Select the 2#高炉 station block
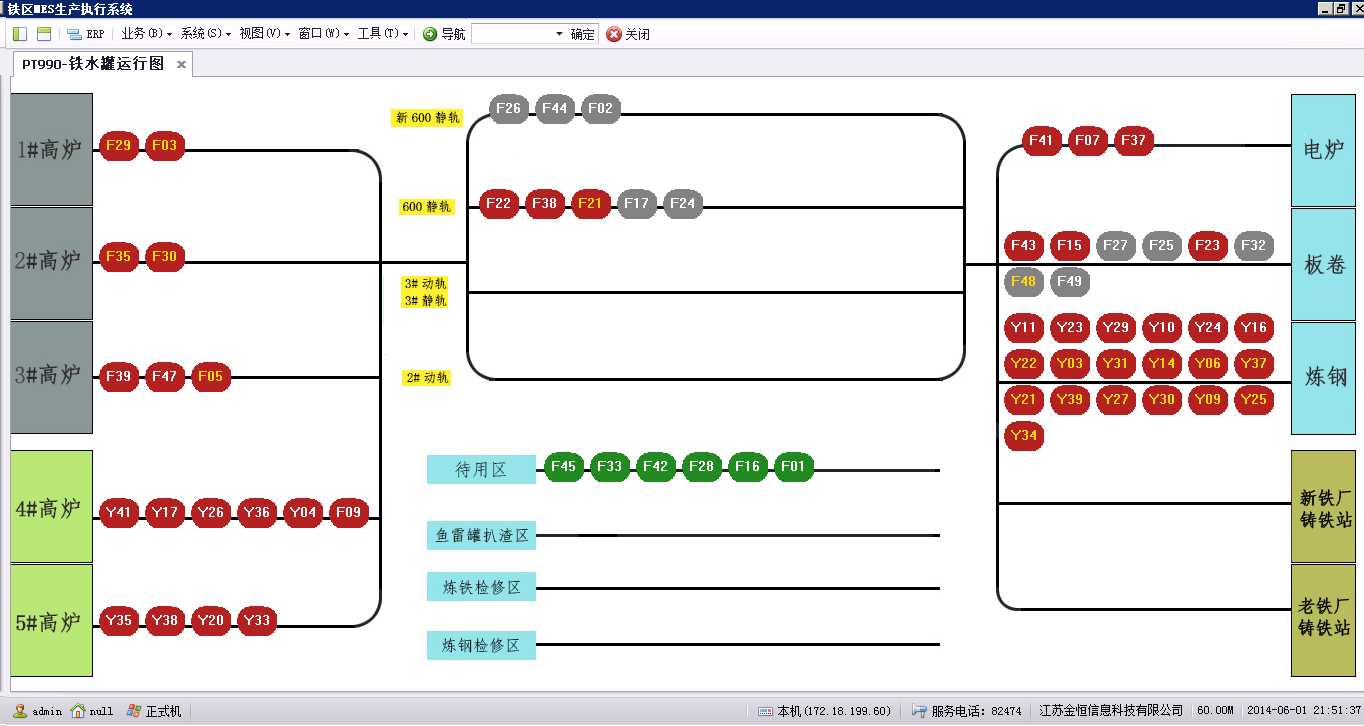The width and height of the screenshot is (1364, 726). click(51, 263)
